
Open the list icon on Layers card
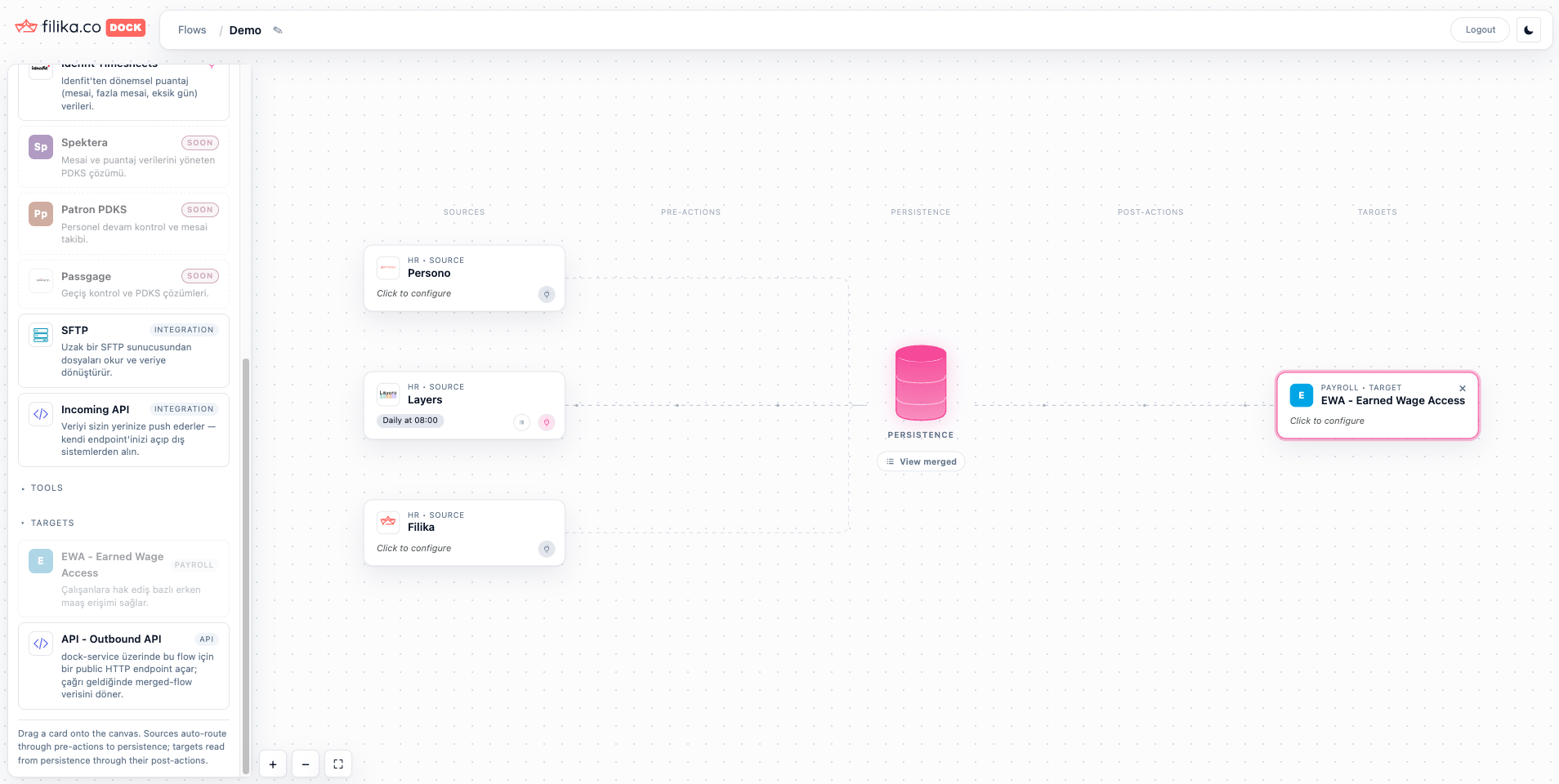click(521, 422)
